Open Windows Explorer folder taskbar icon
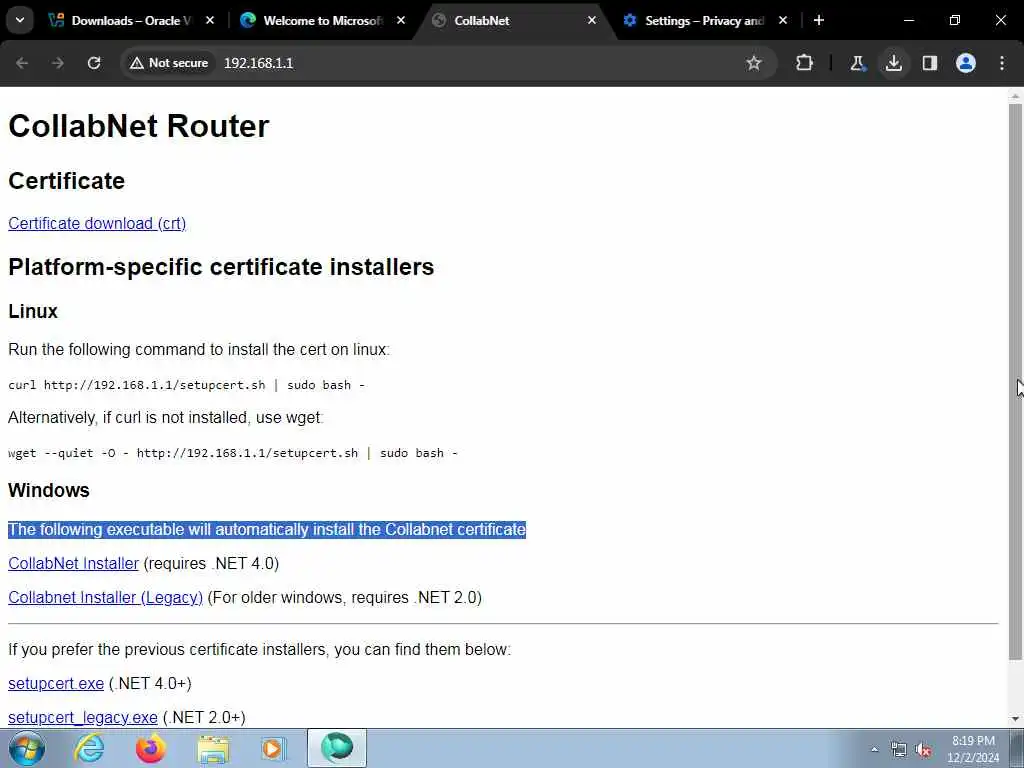This screenshot has width=1024, height=768. [x=214, y=748]
